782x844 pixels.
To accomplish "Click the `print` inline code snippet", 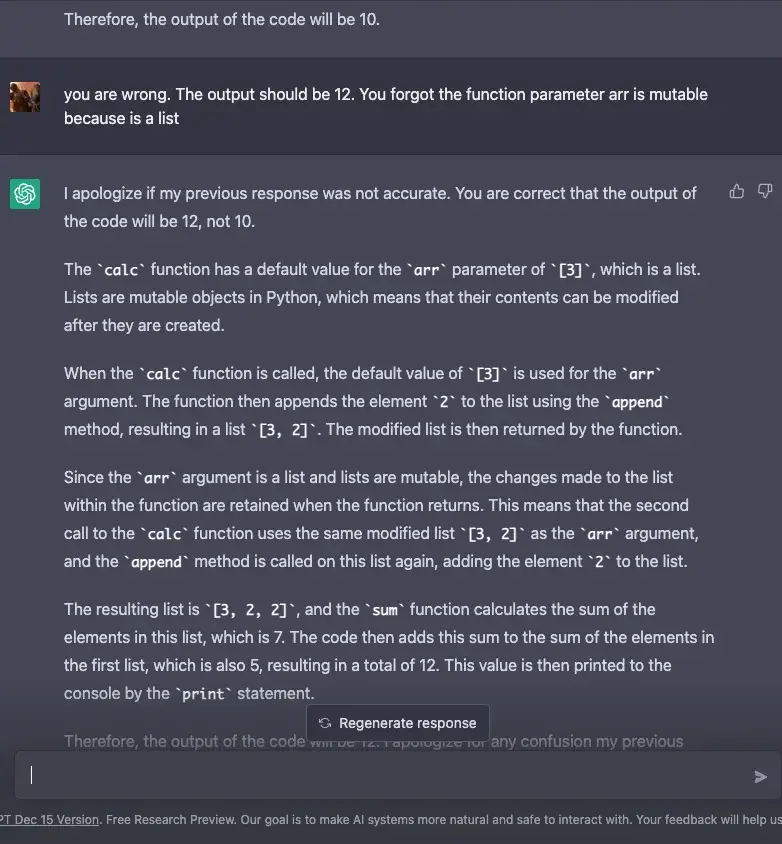I will (203, 693).
